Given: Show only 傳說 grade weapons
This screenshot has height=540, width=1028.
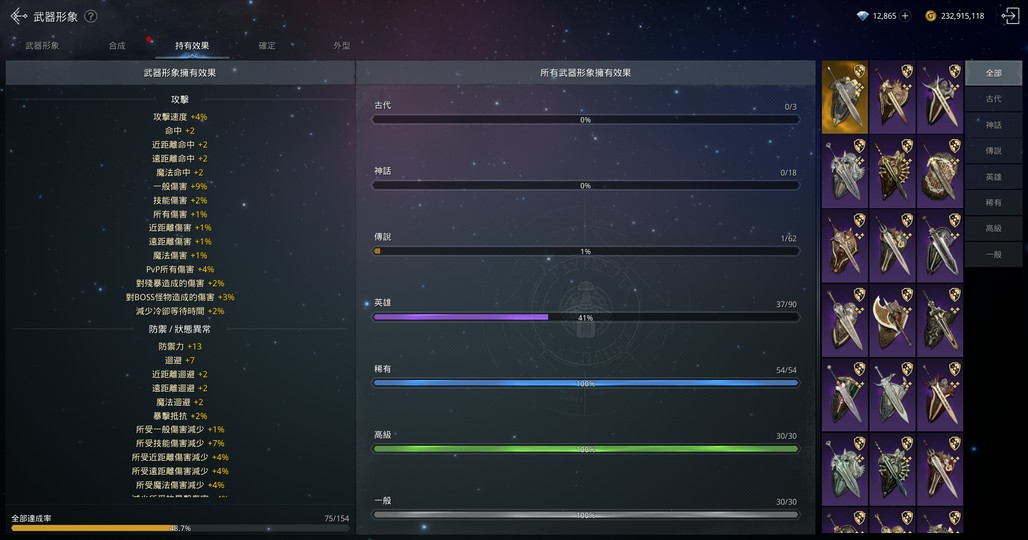Looking at the screenshot, I should pos(993,151).
